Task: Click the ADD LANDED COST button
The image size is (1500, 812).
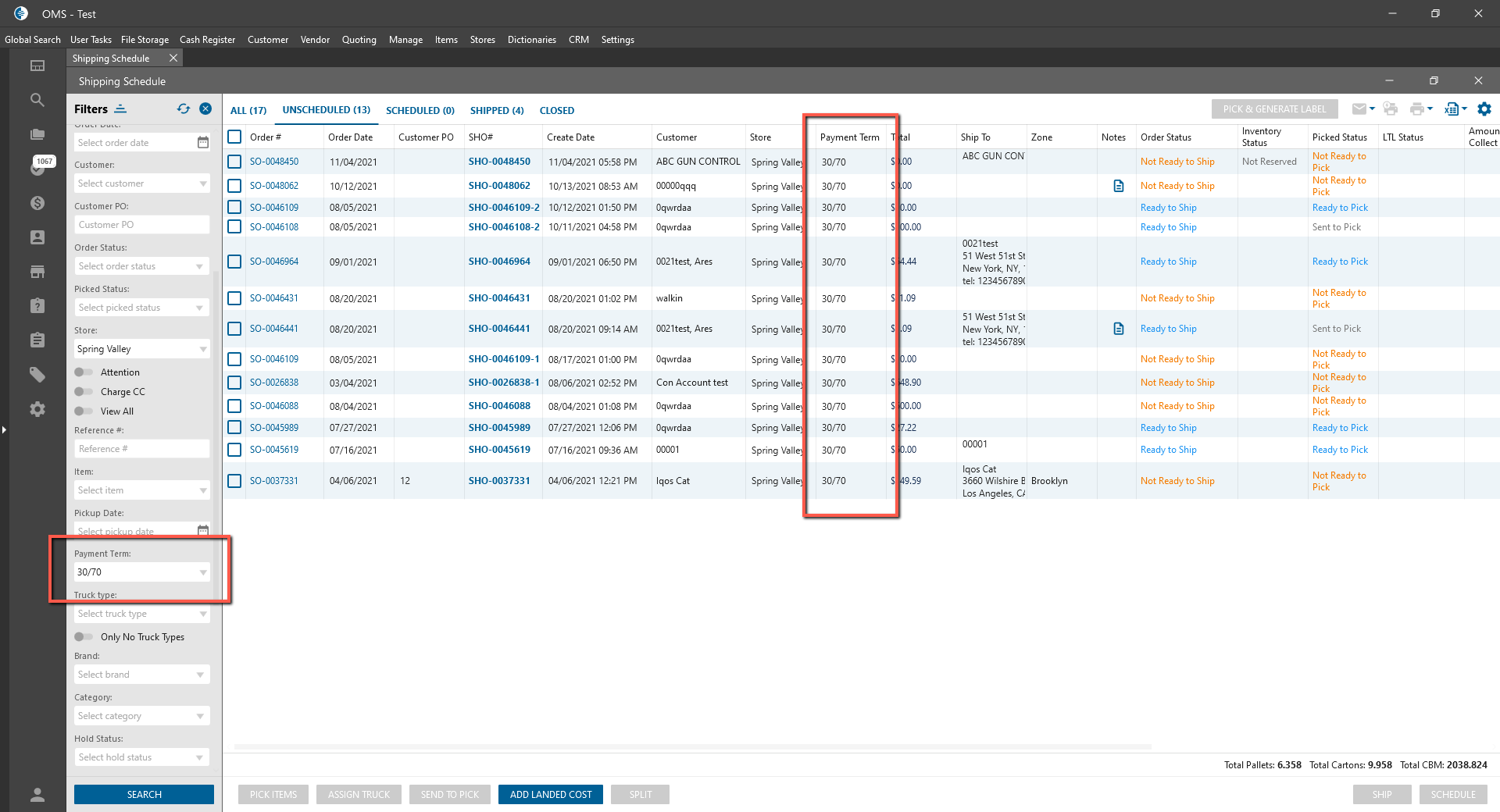Action: (551, 795)
